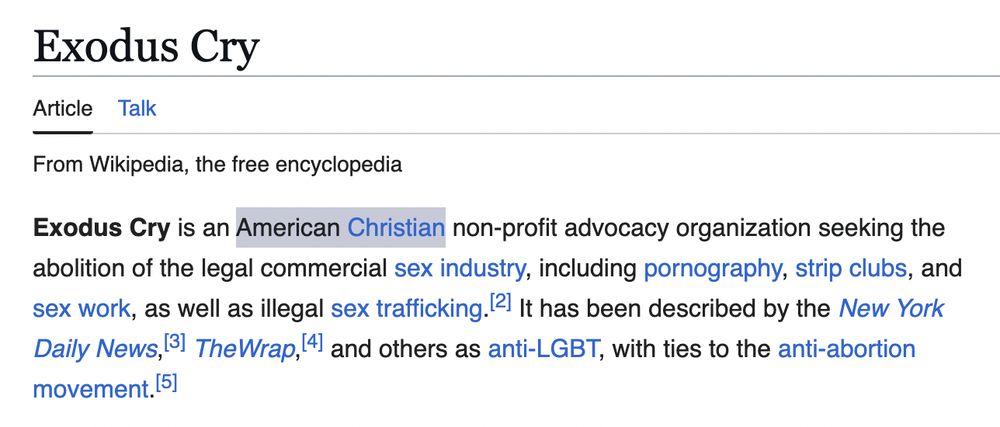
Task: Jump to citation reference [4]
Action: point(312,343)
